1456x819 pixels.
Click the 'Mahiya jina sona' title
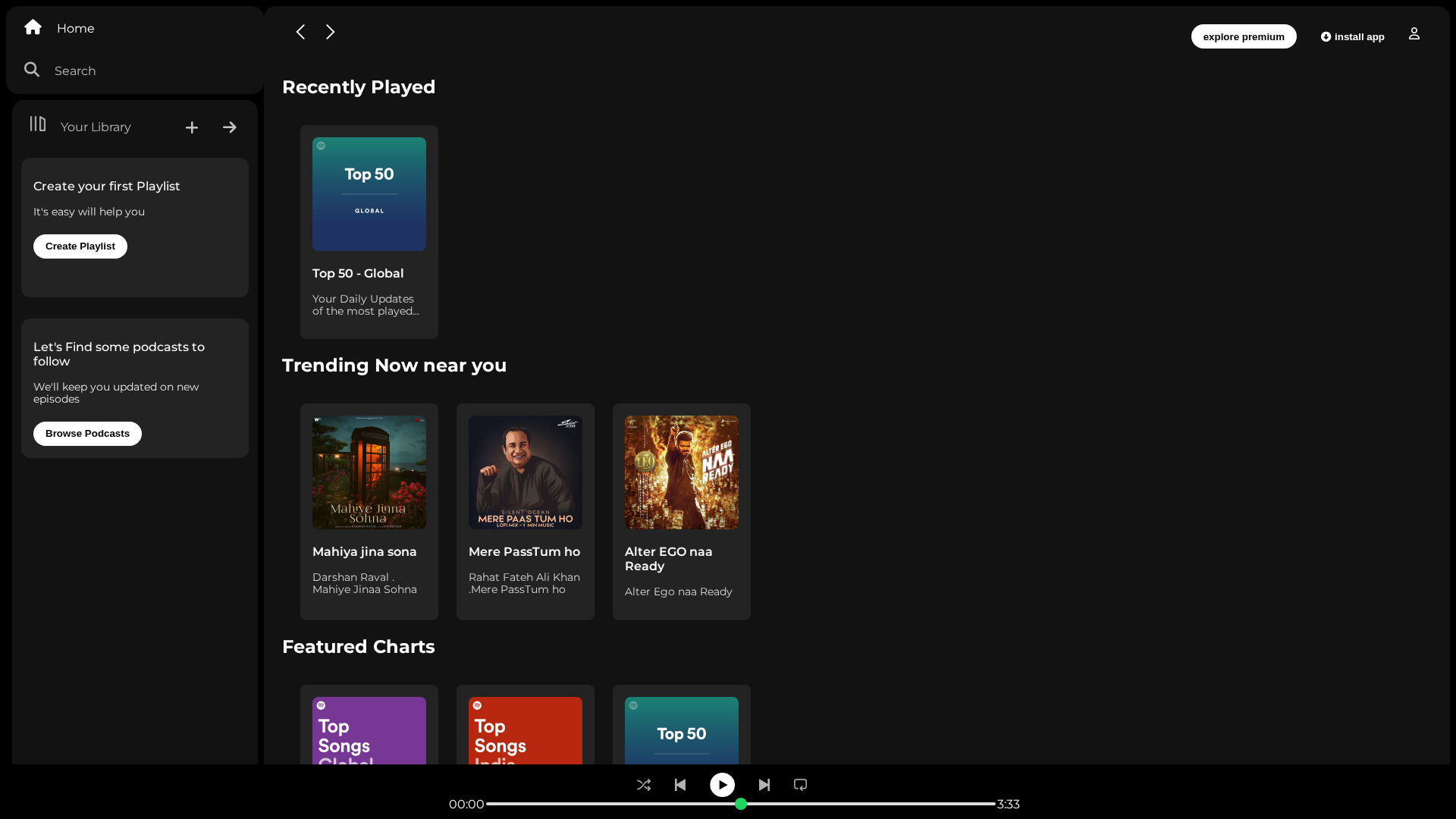click(365, 551)
